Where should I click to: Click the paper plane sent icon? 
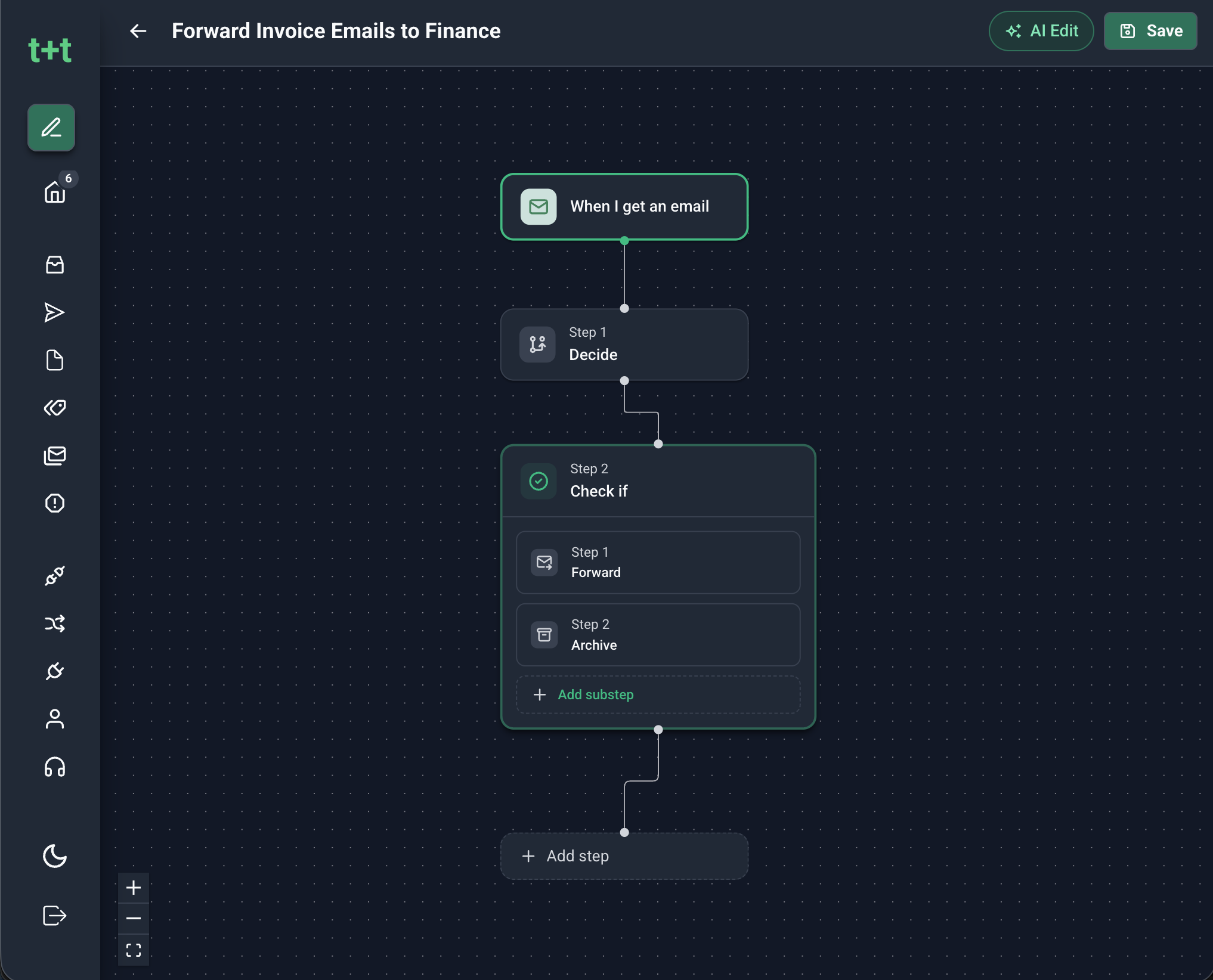pos(55,312)
